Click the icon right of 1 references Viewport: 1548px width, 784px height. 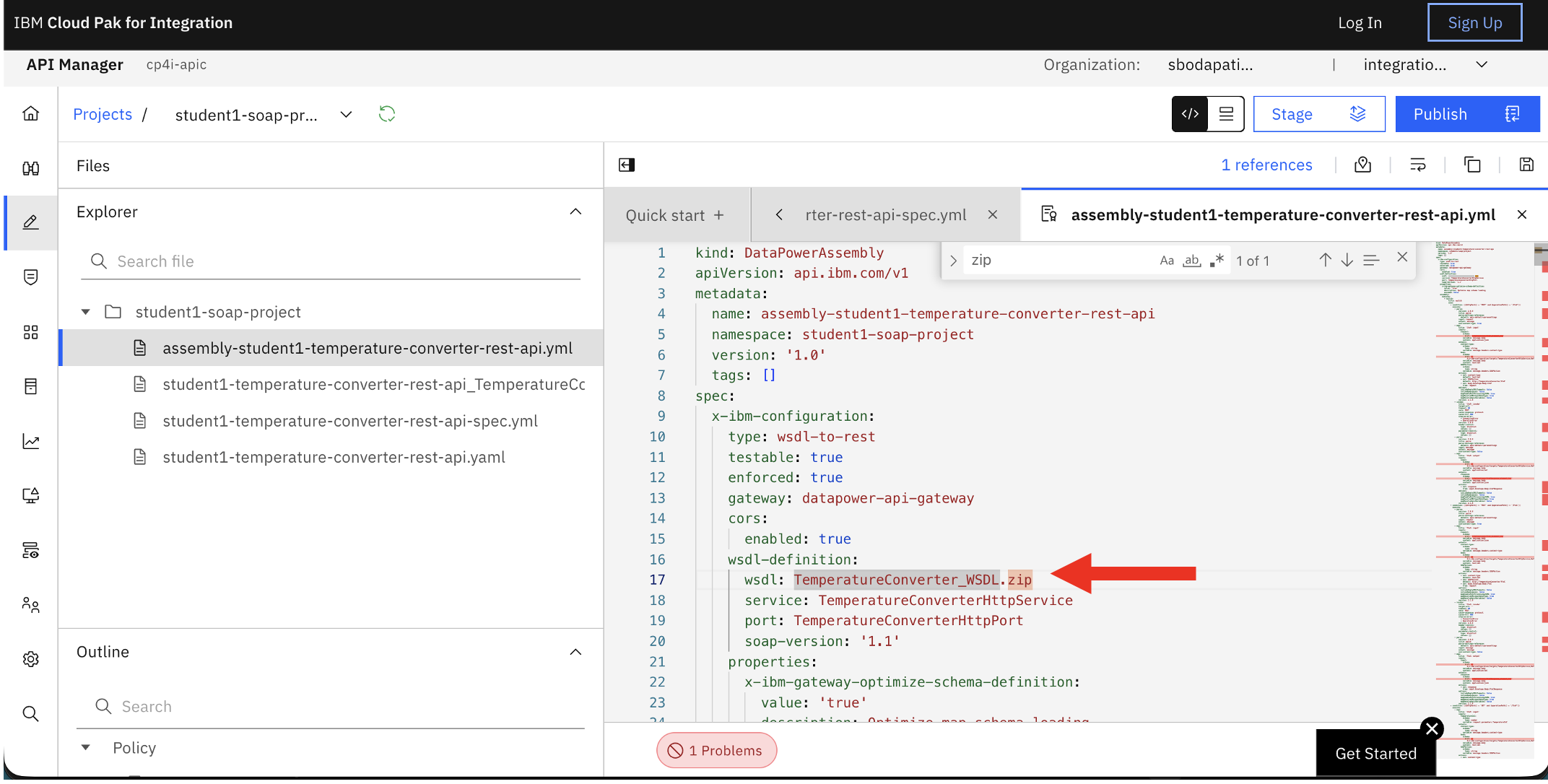1363,165
